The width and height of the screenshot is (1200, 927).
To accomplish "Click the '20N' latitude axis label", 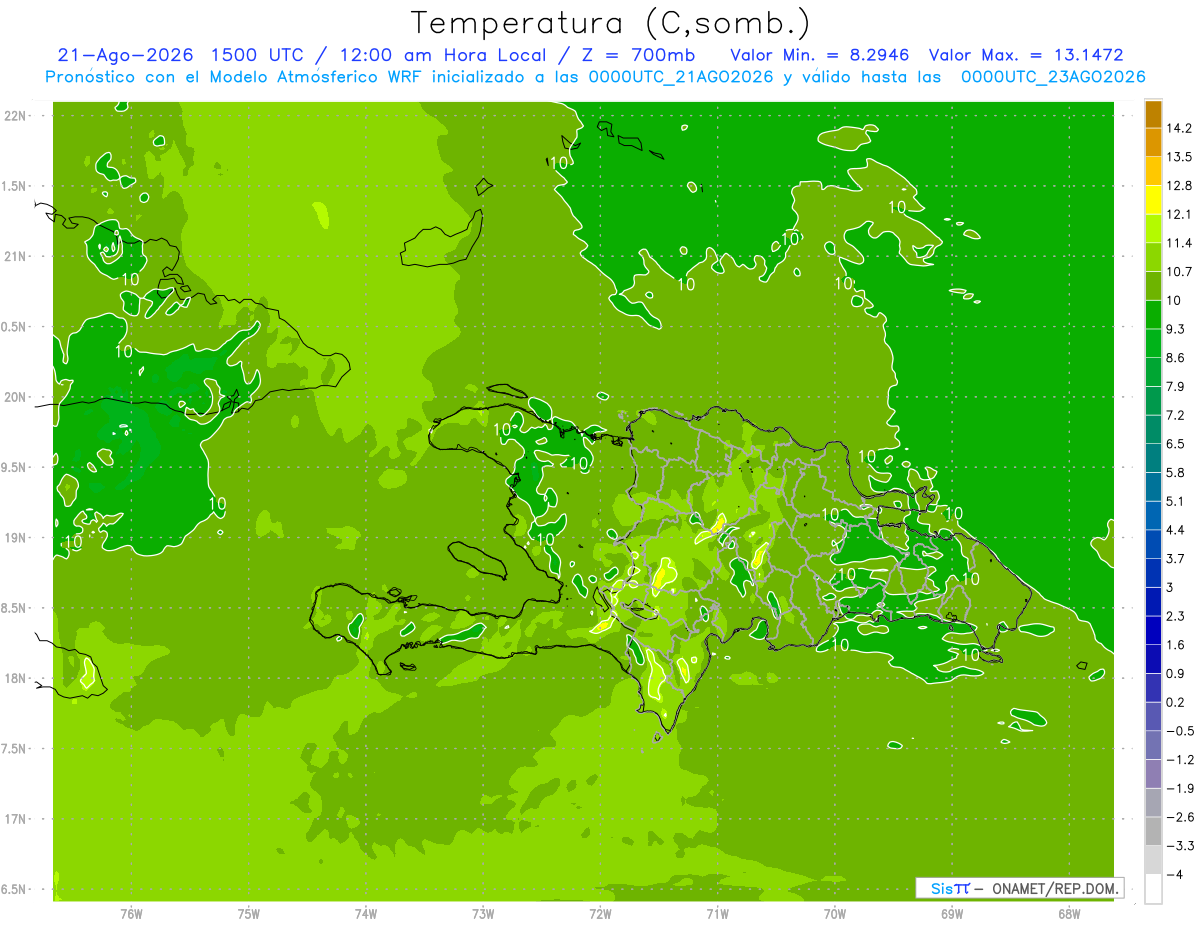I will [x=16, y=398].
